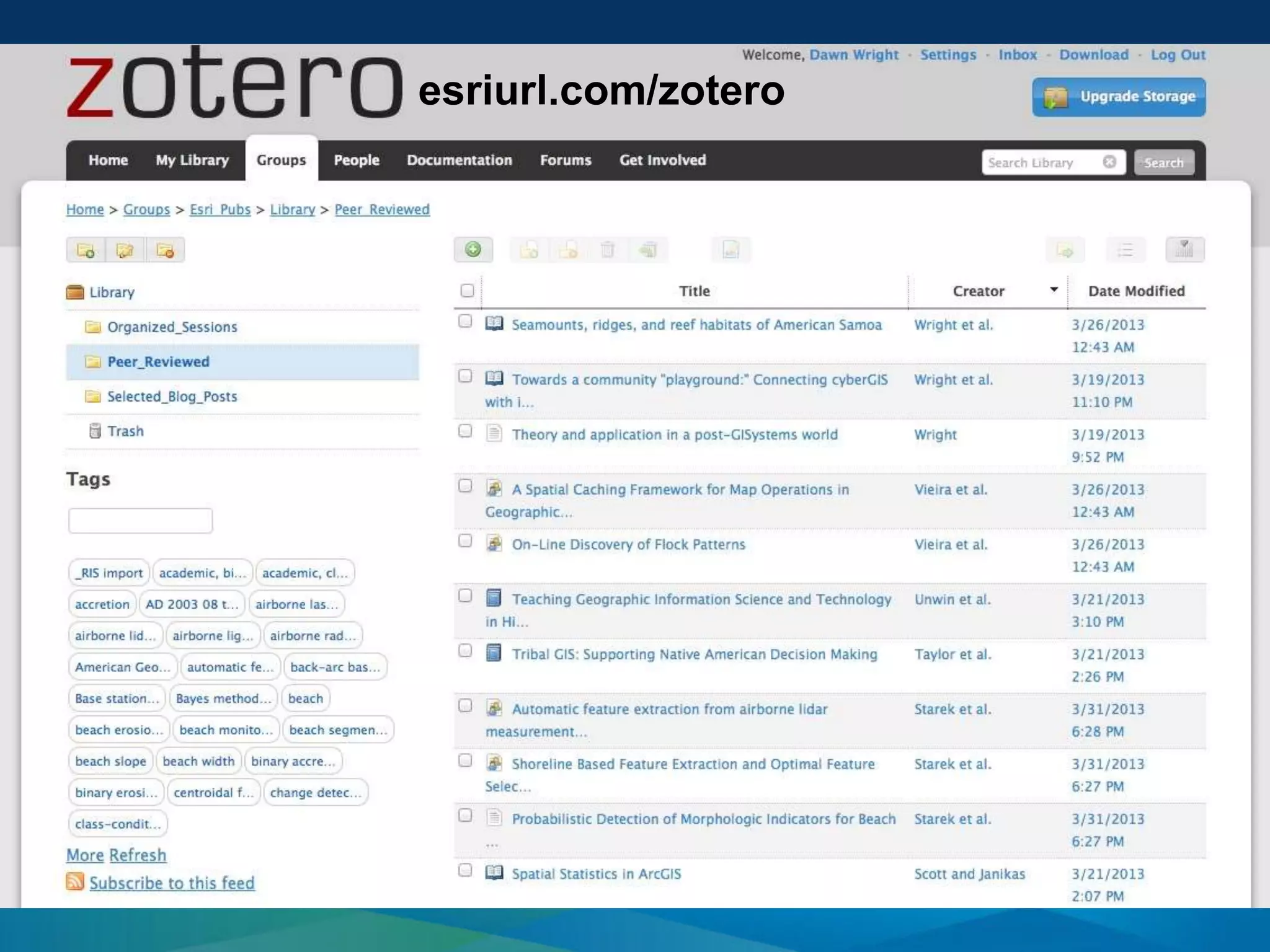Click the add to collection toolbar icon
1270x952 pixels.
(x=529, y=250)
